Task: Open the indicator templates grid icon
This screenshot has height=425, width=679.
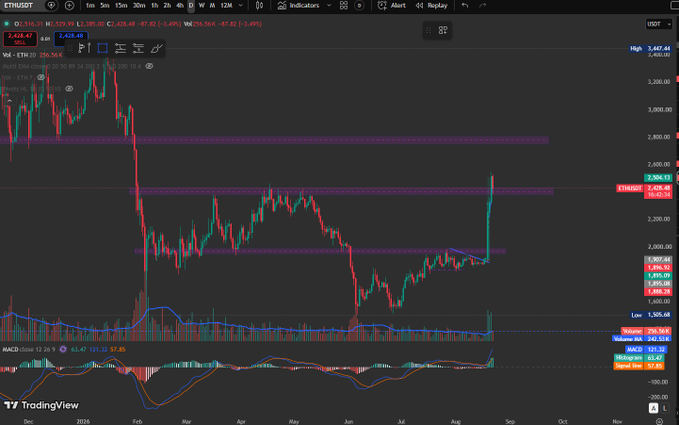Action: tap(344, 5)
